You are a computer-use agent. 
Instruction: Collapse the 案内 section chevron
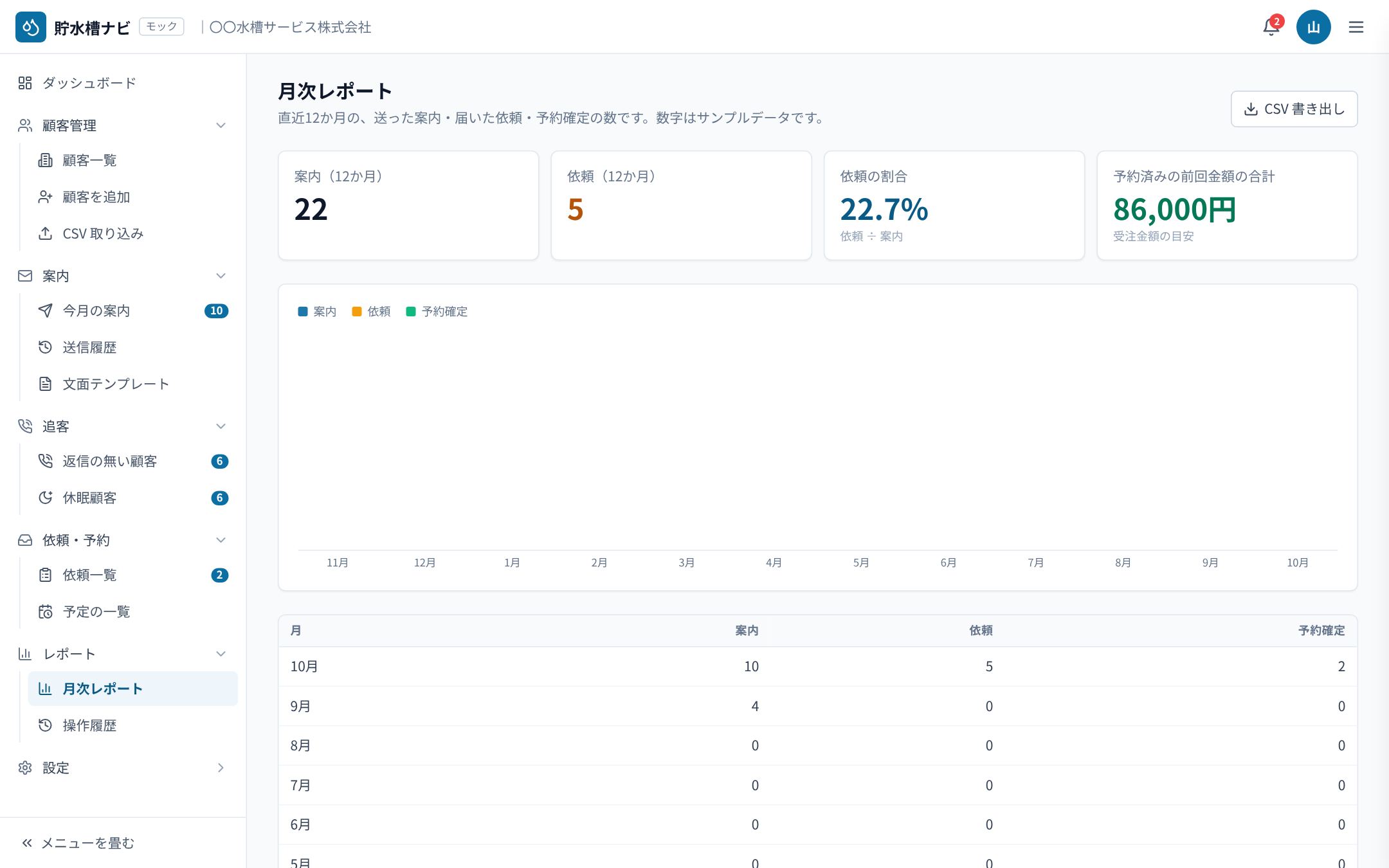pyautogui.click(x=221, y=276)
